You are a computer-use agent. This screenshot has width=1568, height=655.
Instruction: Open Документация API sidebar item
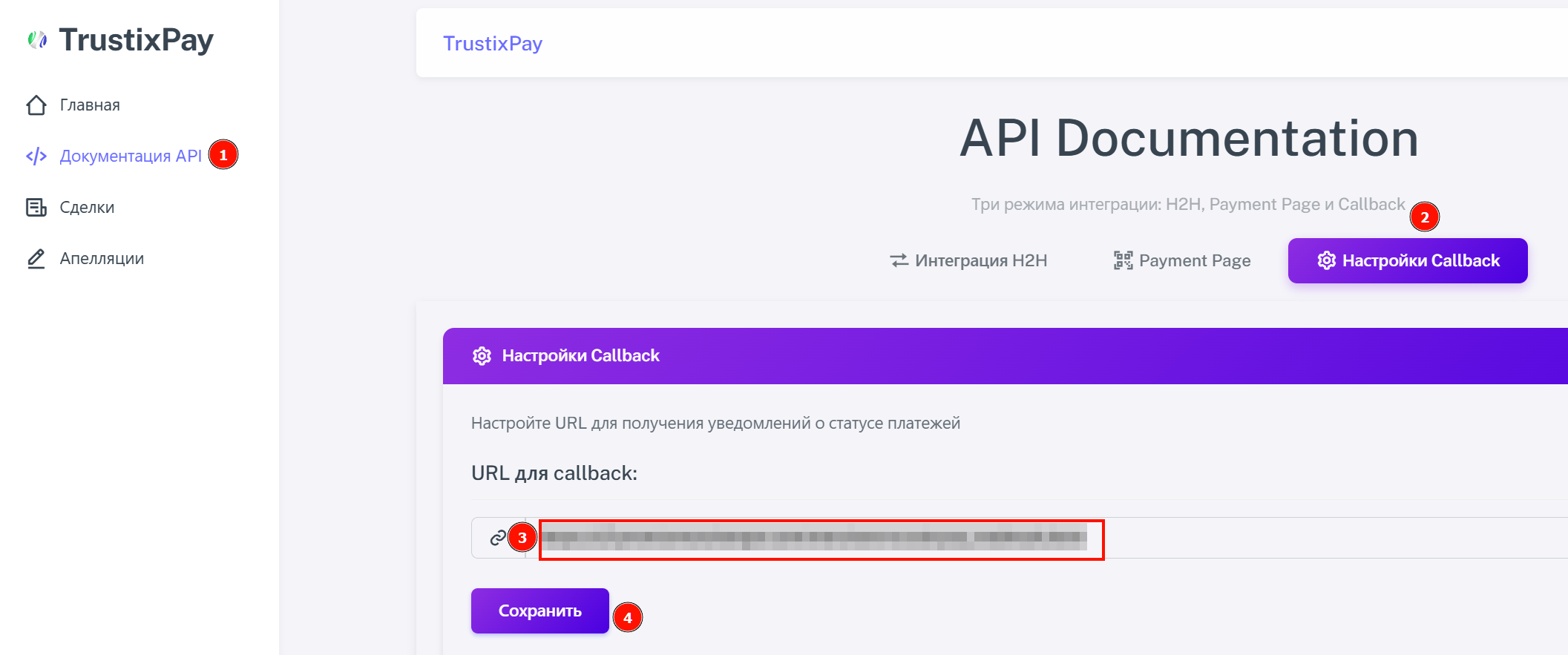tap(131, 157)
